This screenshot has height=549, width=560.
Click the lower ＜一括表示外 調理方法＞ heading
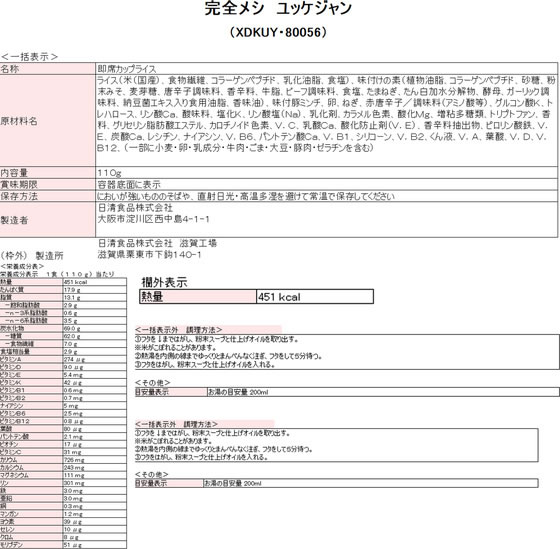pyautogui.click(x=176, y=424)
